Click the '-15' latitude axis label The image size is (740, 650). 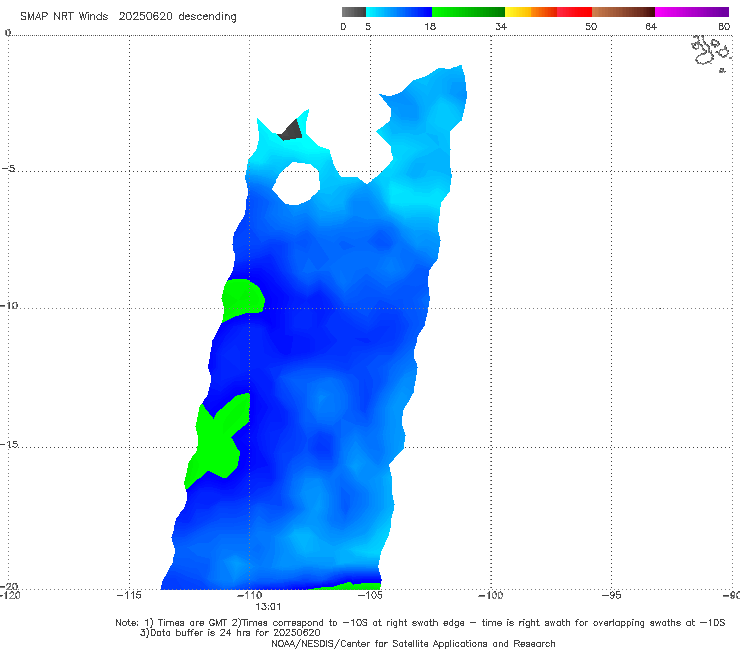pyautogui.click(x=8, y=444)
